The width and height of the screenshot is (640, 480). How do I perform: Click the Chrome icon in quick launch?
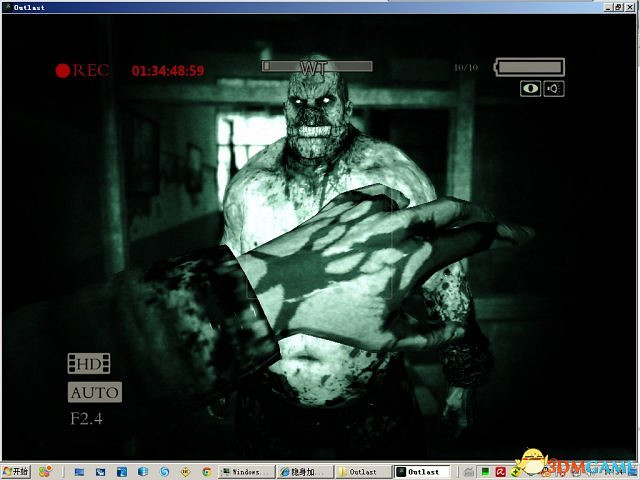coord(207,472)
